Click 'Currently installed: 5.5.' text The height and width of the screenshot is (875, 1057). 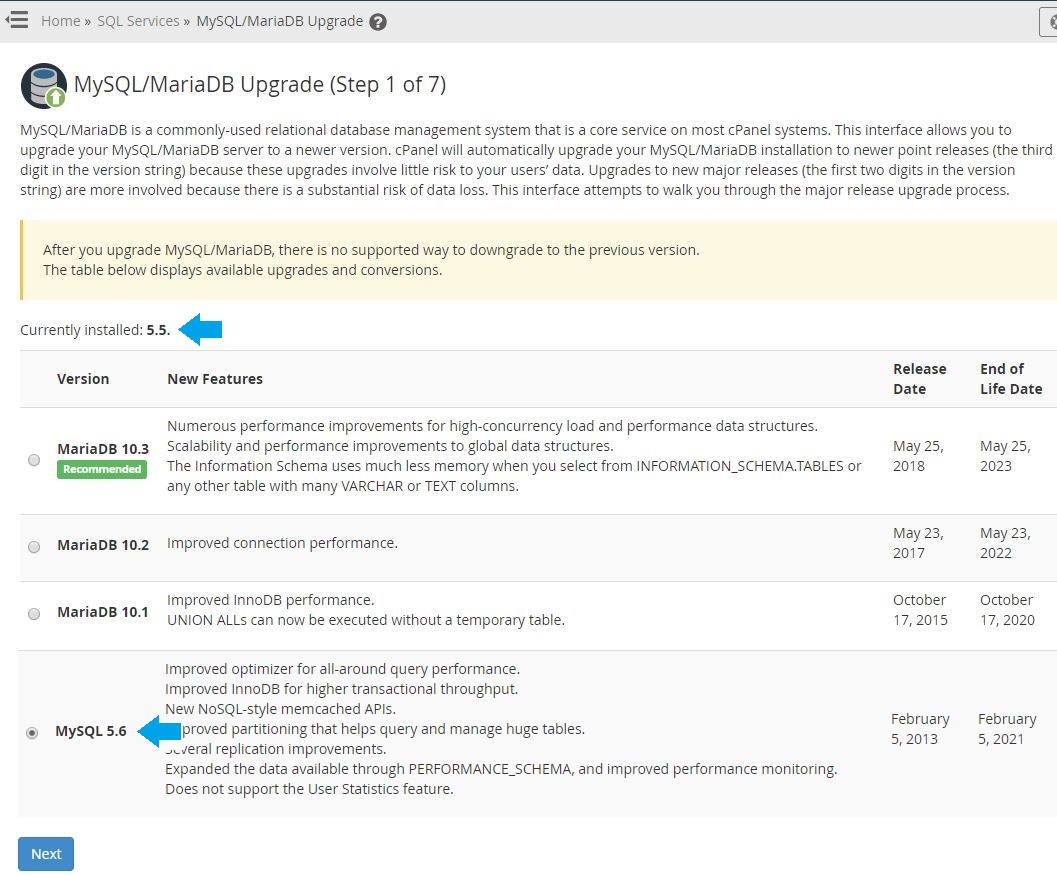point(95,330)
